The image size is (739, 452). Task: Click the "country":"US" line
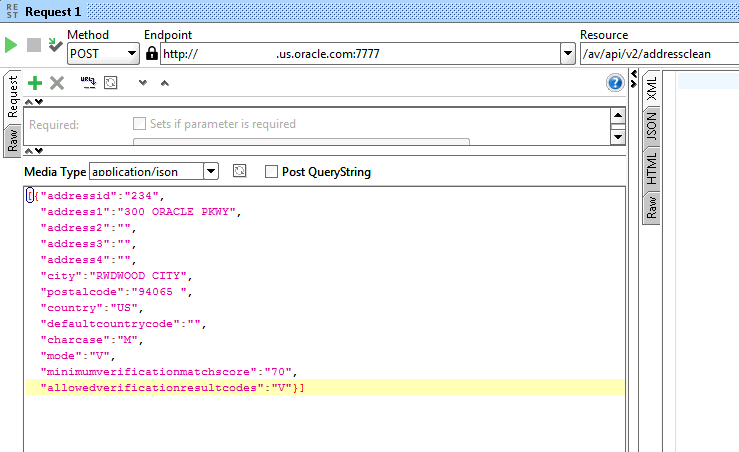(92, 308)
